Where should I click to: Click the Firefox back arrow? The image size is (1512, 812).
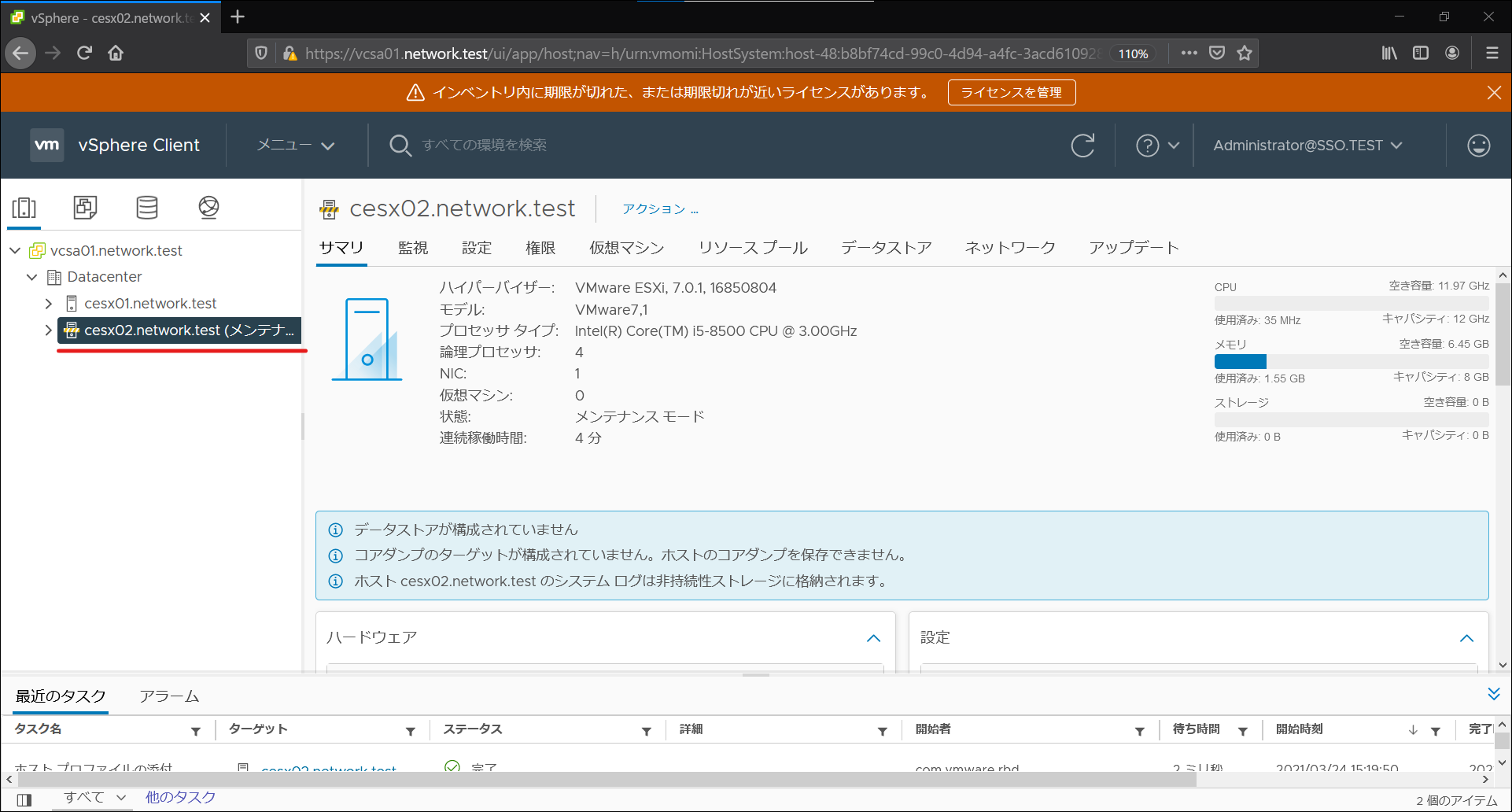[21, 53]
